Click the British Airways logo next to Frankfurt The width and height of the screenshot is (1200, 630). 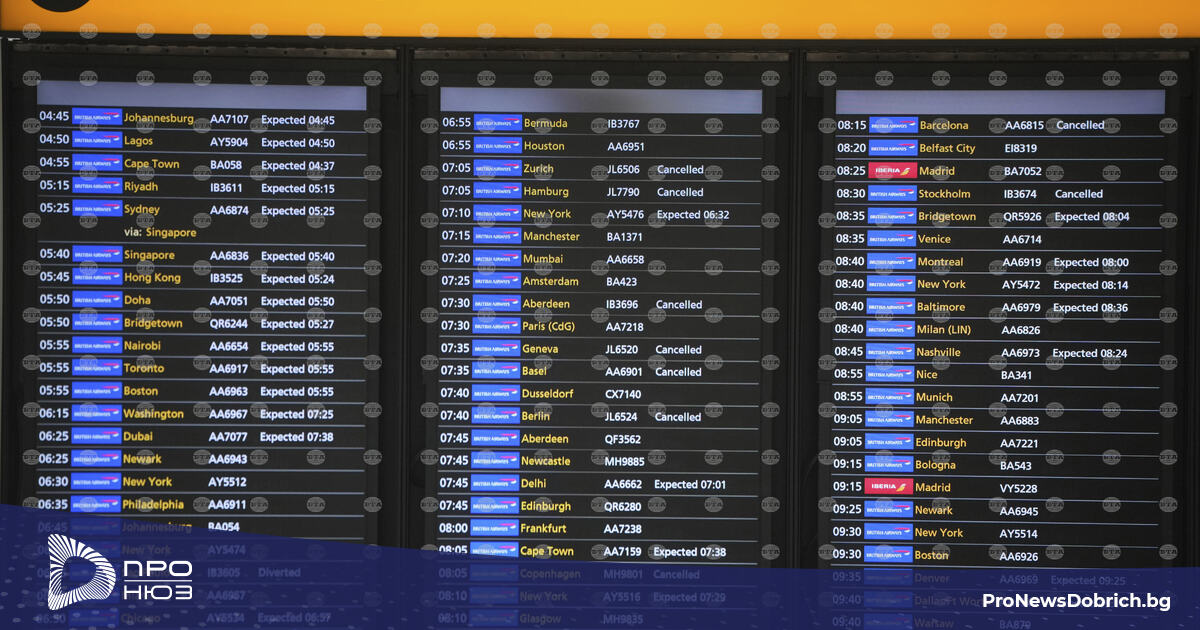(x=496, y=528)
